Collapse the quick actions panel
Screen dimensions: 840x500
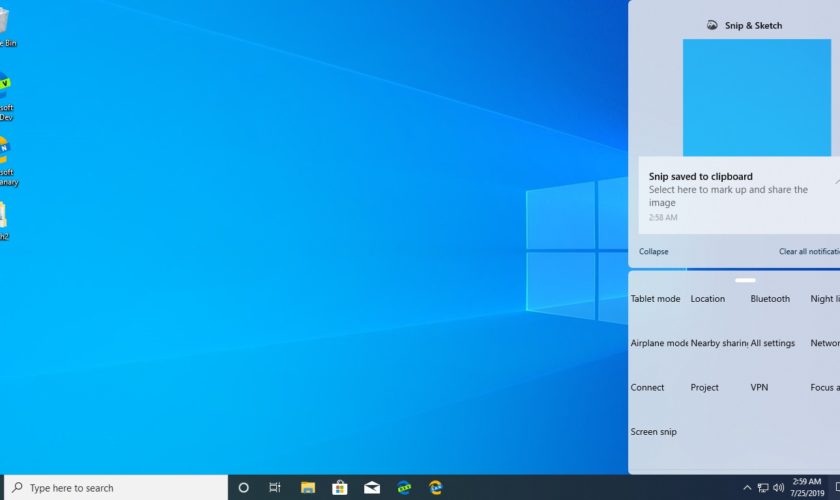point(654,252)
